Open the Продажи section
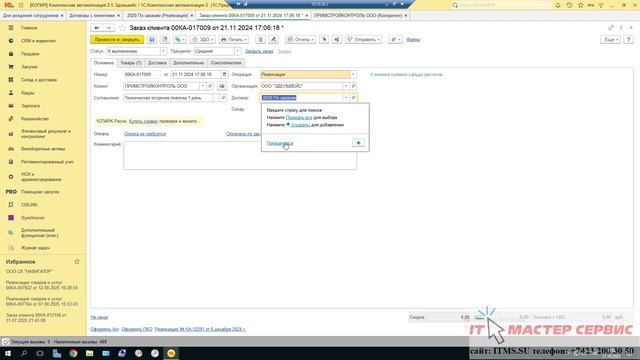Image resolution: width=640 pixels, height=360 pixels. [x=30, y=54]
